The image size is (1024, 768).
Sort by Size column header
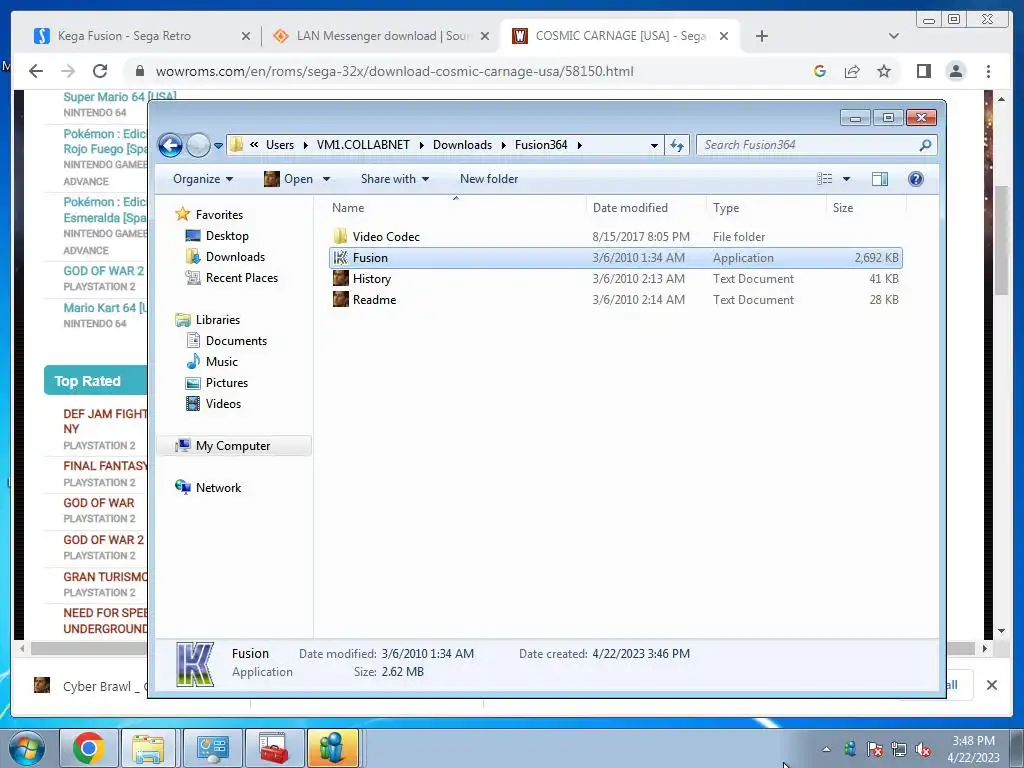(842, 208)
